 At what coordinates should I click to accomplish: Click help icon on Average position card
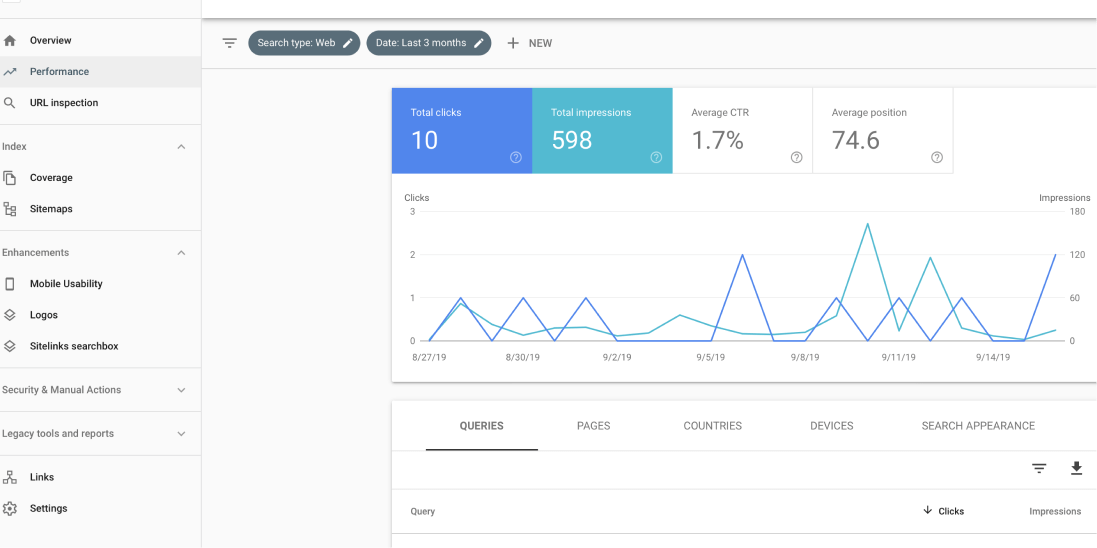coord(937,157)
